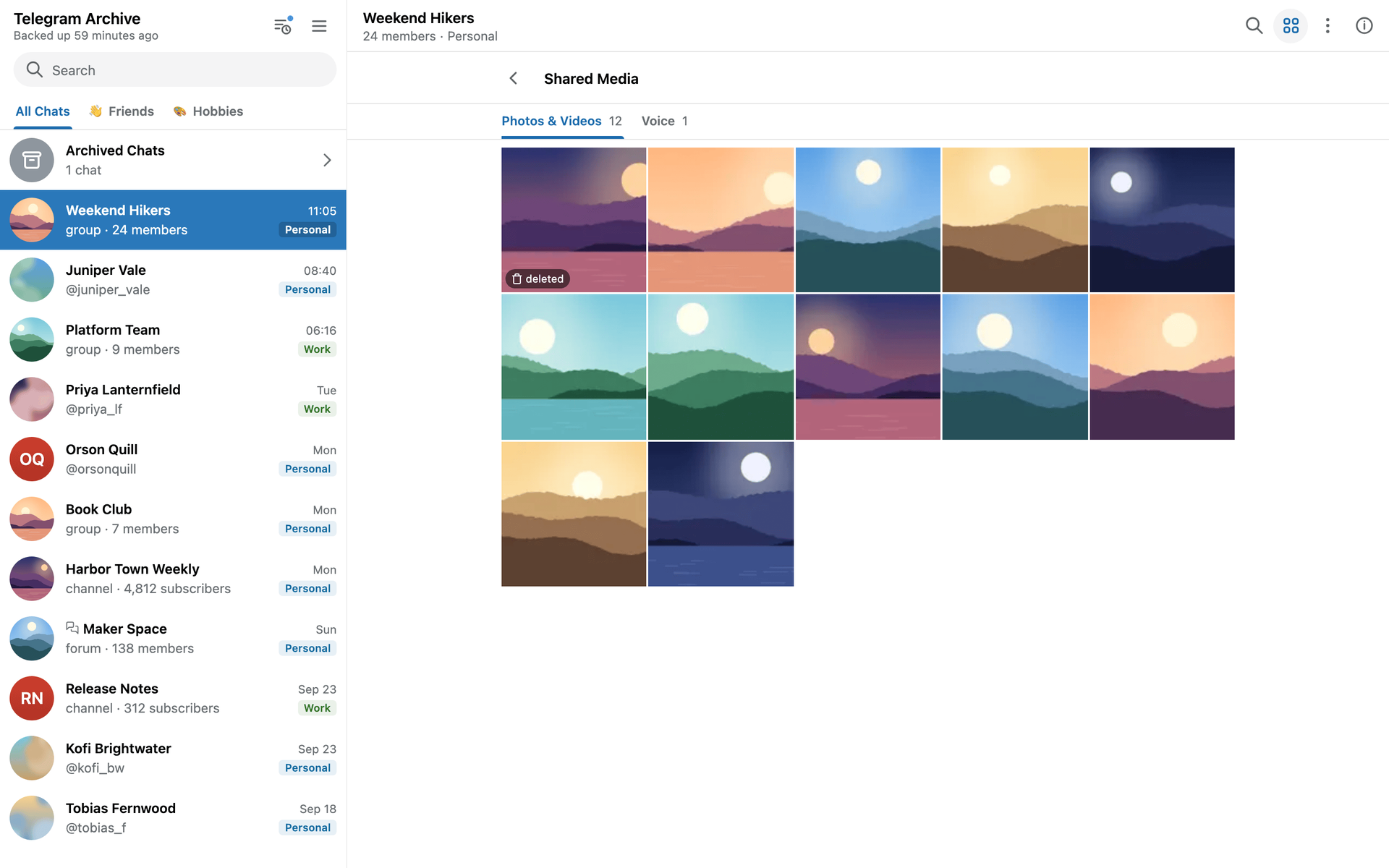Click the Tobias Fernwood avatar

pyautogui.click(x=32, y=818)
